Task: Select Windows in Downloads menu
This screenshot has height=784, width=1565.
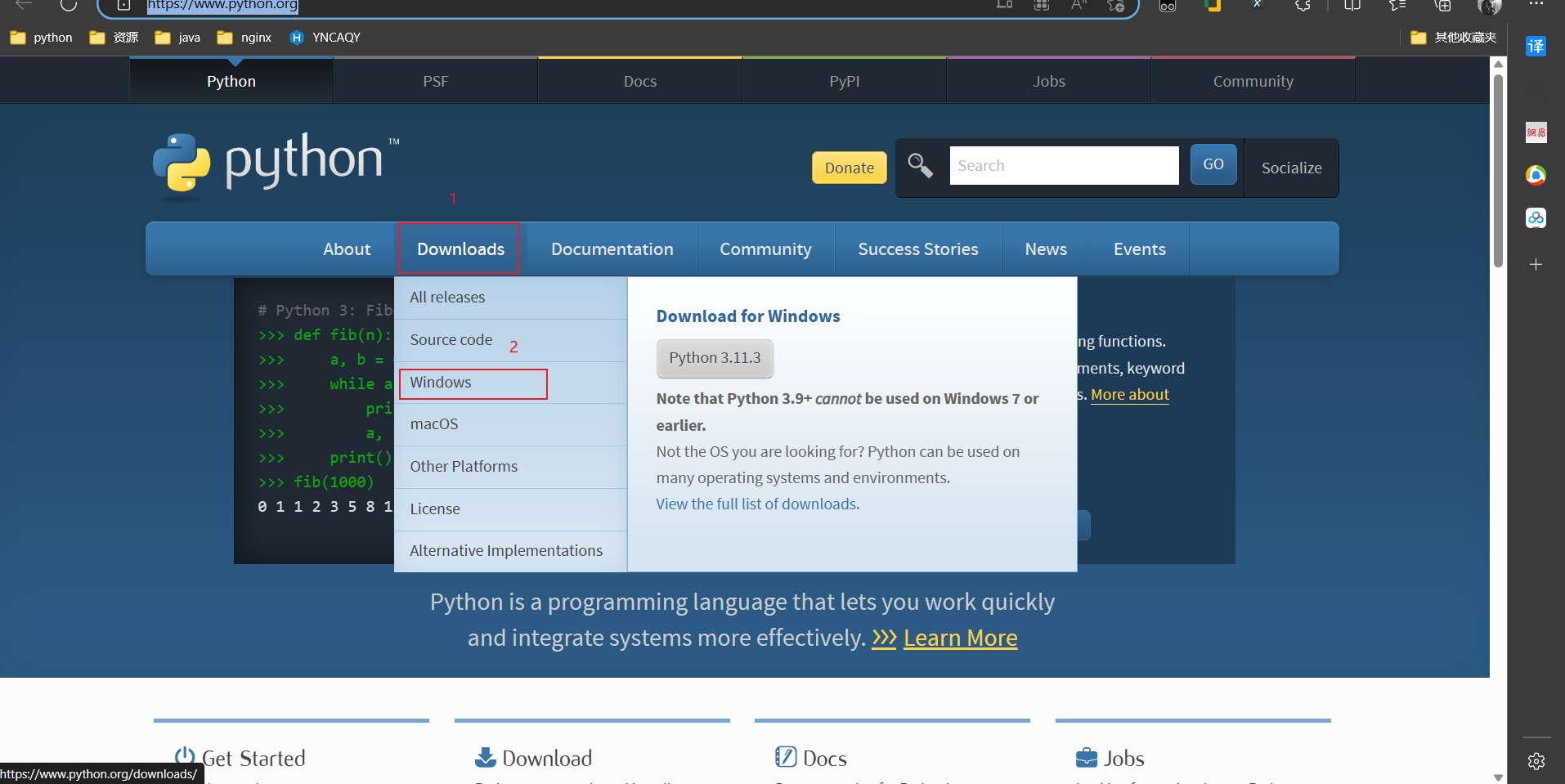Action: [x=441, y=383]
